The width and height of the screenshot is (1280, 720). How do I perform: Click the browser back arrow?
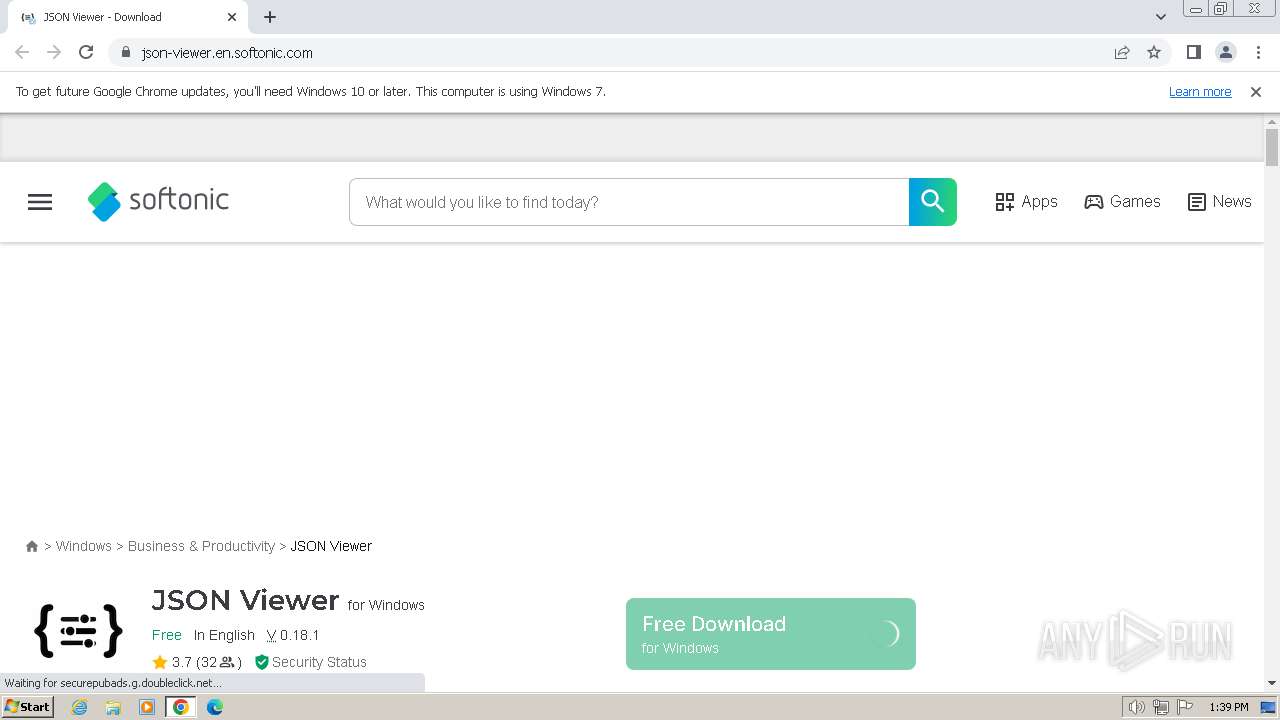point(22,52)
